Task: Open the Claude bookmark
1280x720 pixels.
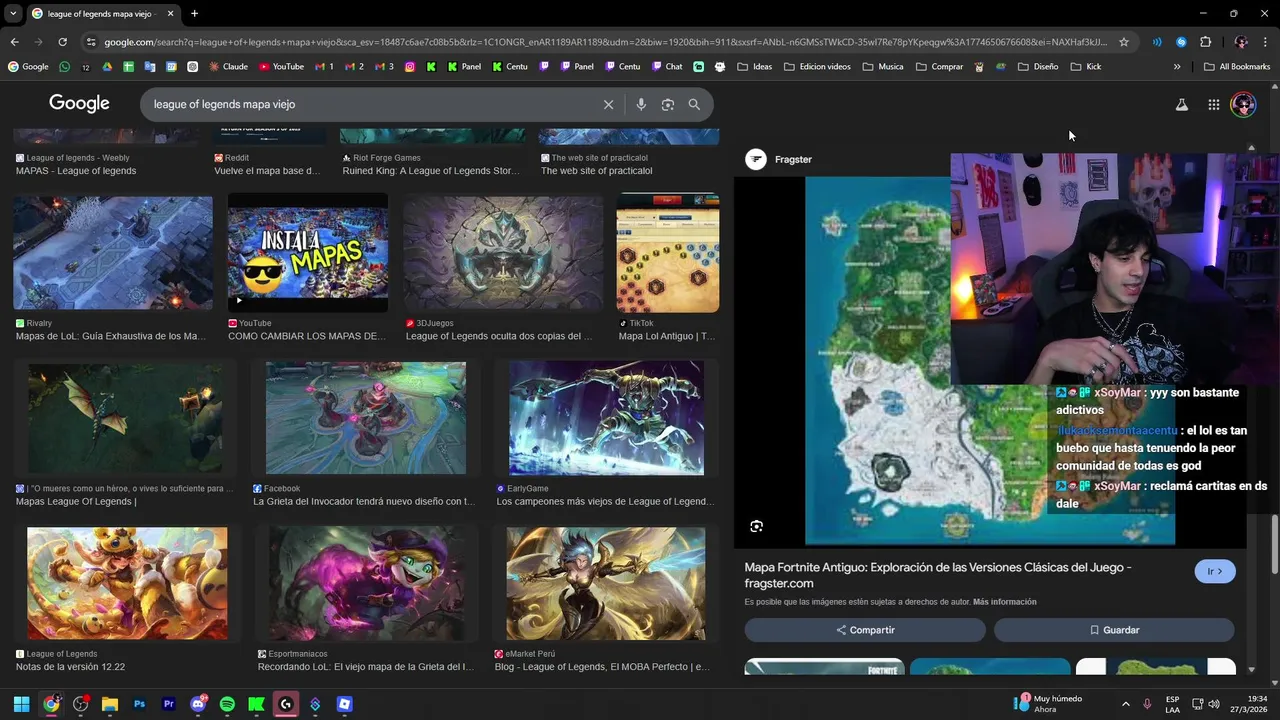Action: [228, 67]
